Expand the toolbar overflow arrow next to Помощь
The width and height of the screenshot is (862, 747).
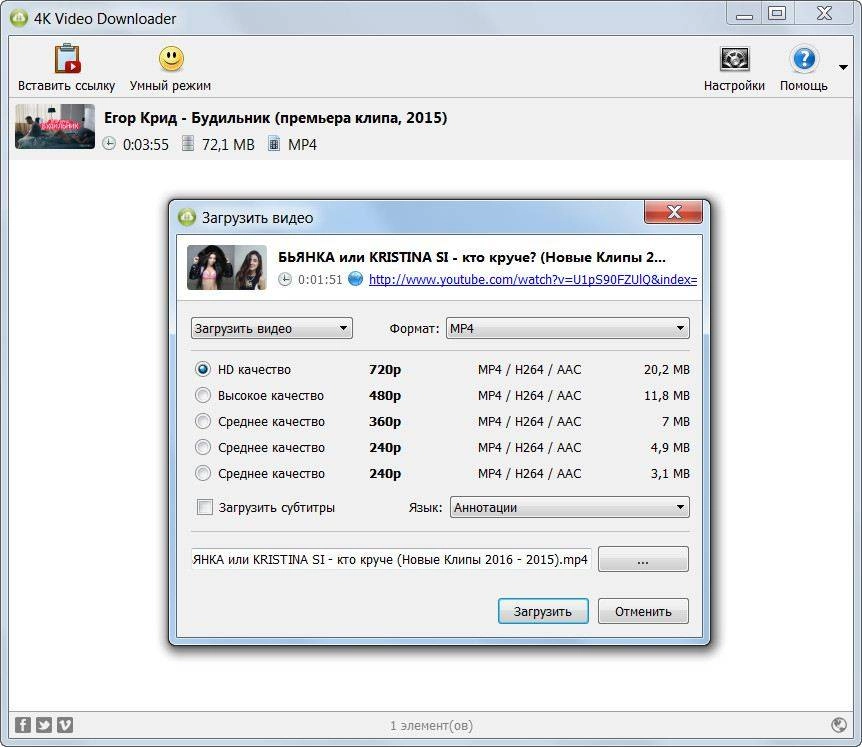click(x=843, y=67)
